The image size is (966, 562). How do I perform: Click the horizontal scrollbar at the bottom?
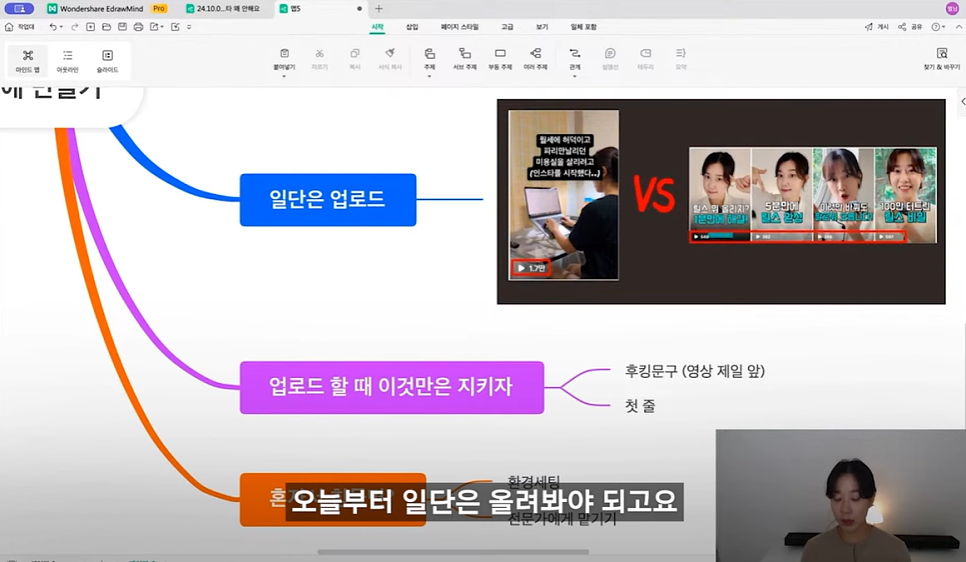(453, 552)
